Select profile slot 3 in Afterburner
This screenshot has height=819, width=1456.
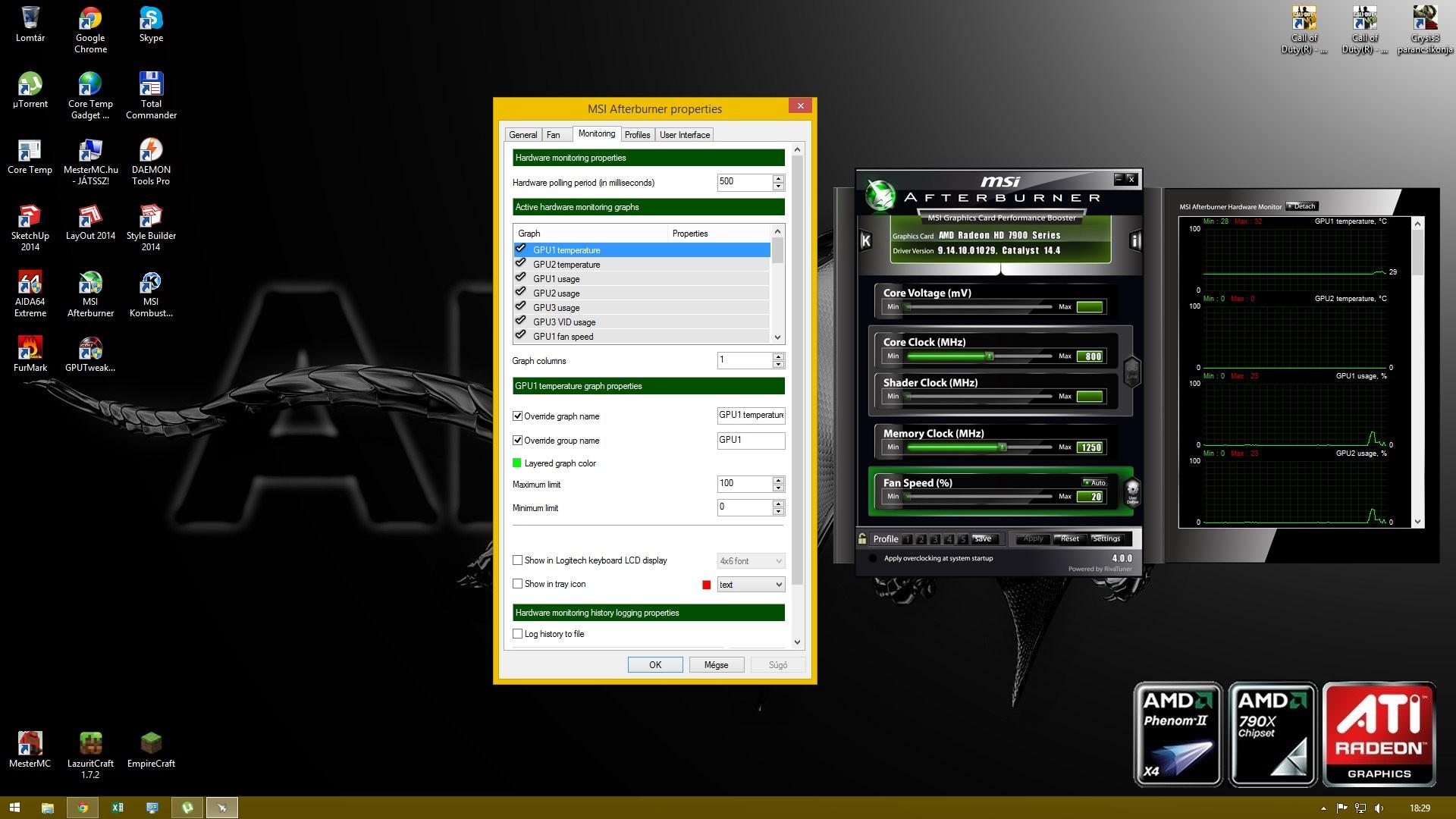[935, 539]
